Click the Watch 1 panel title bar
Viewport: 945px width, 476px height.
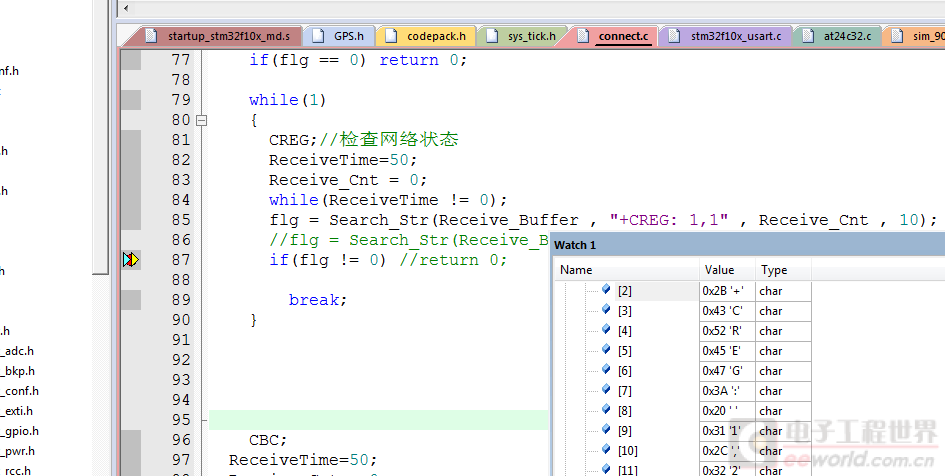[747, 245]
